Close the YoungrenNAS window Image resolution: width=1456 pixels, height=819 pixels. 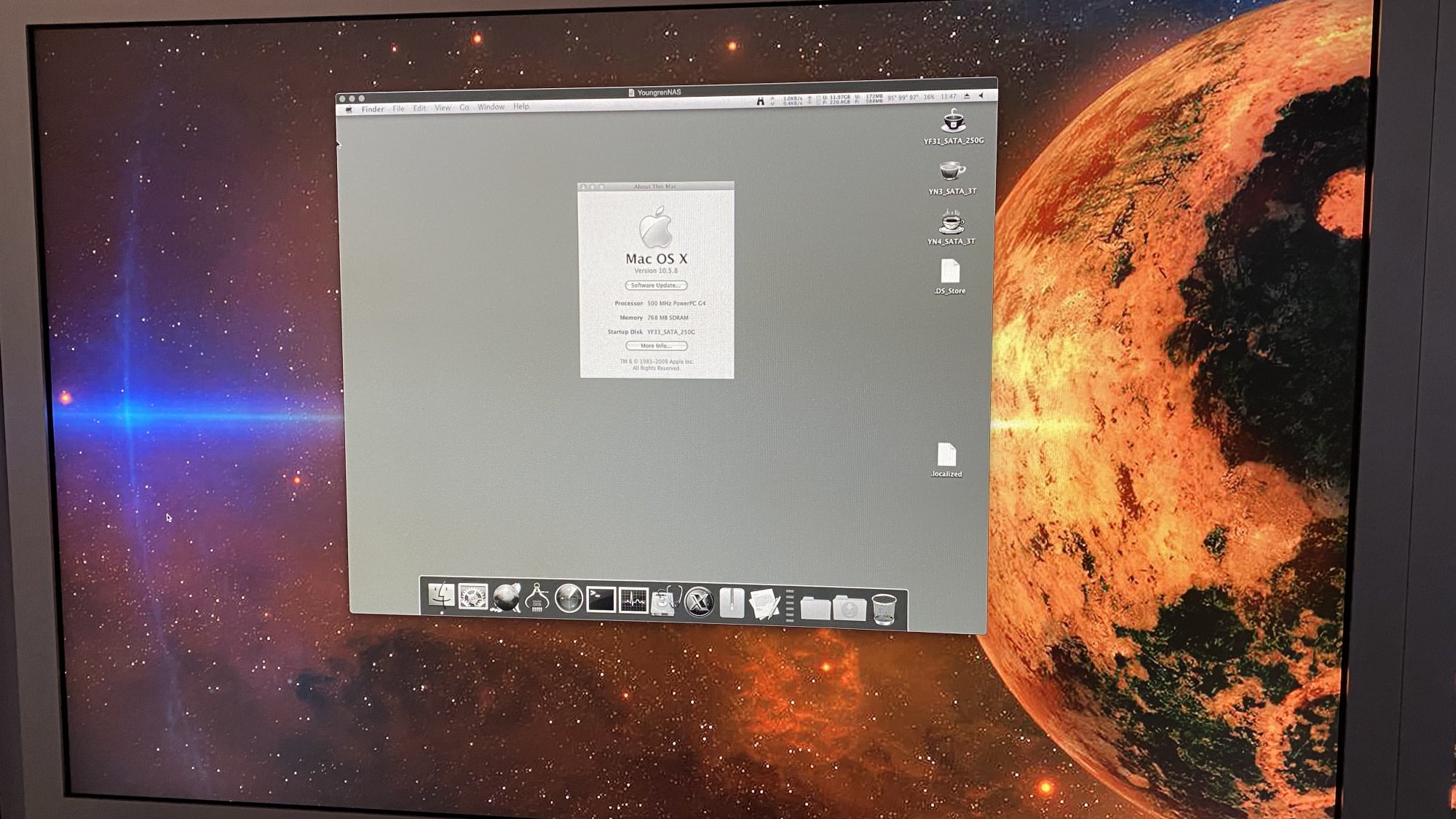342,99
